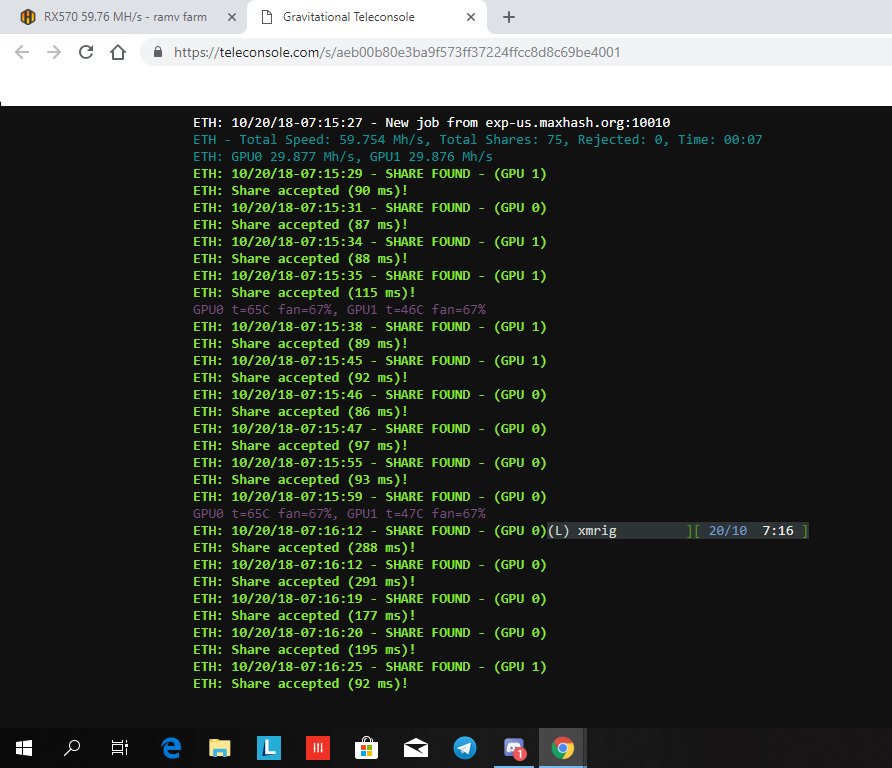Open the browser home page

point(118,52)
